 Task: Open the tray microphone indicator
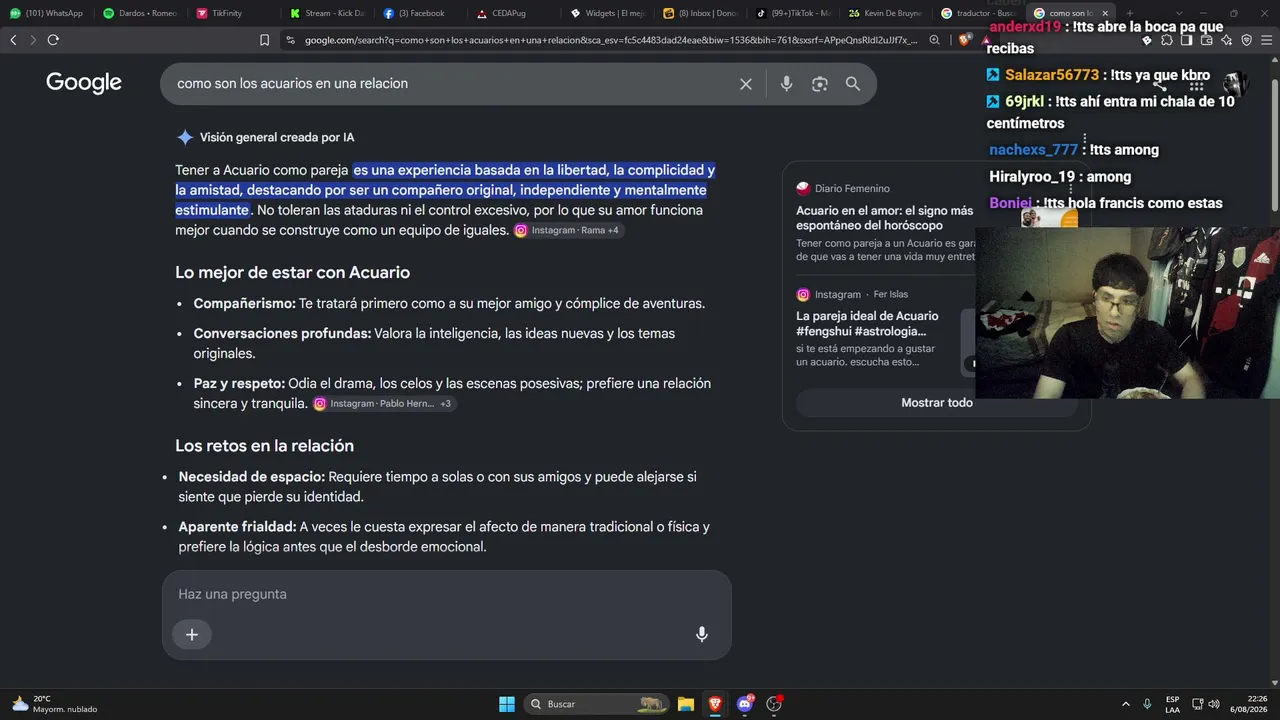pos(1147,704)
